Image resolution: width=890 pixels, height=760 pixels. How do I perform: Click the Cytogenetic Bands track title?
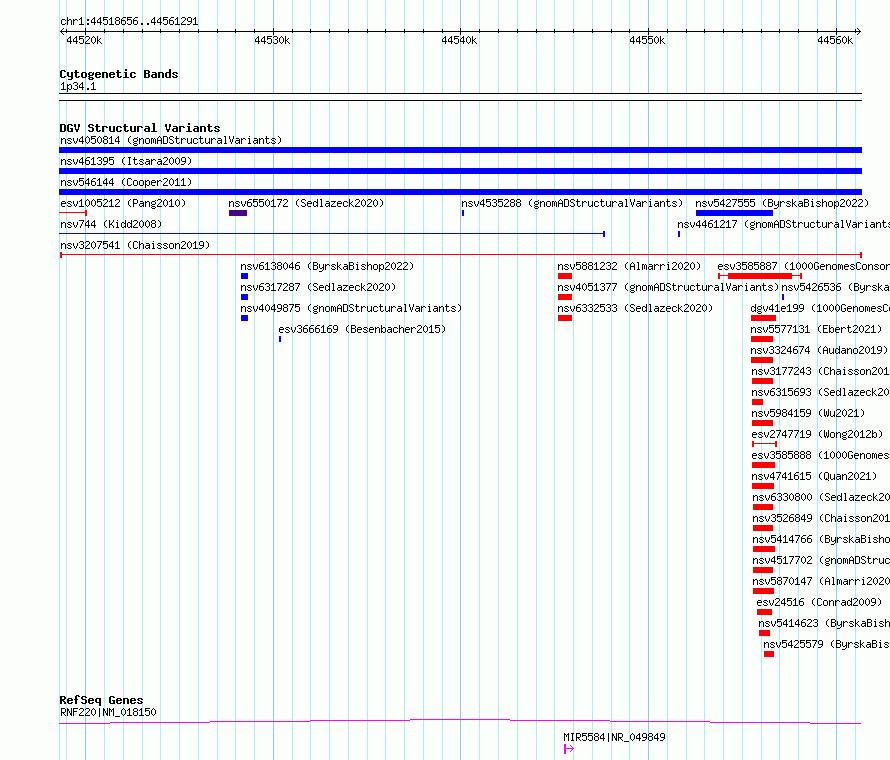119,74
